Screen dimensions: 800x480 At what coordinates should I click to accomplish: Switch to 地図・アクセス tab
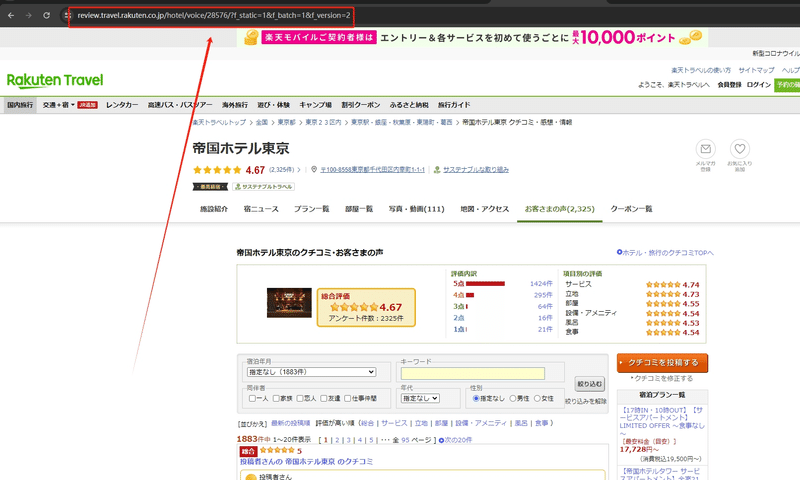[485, 209]
